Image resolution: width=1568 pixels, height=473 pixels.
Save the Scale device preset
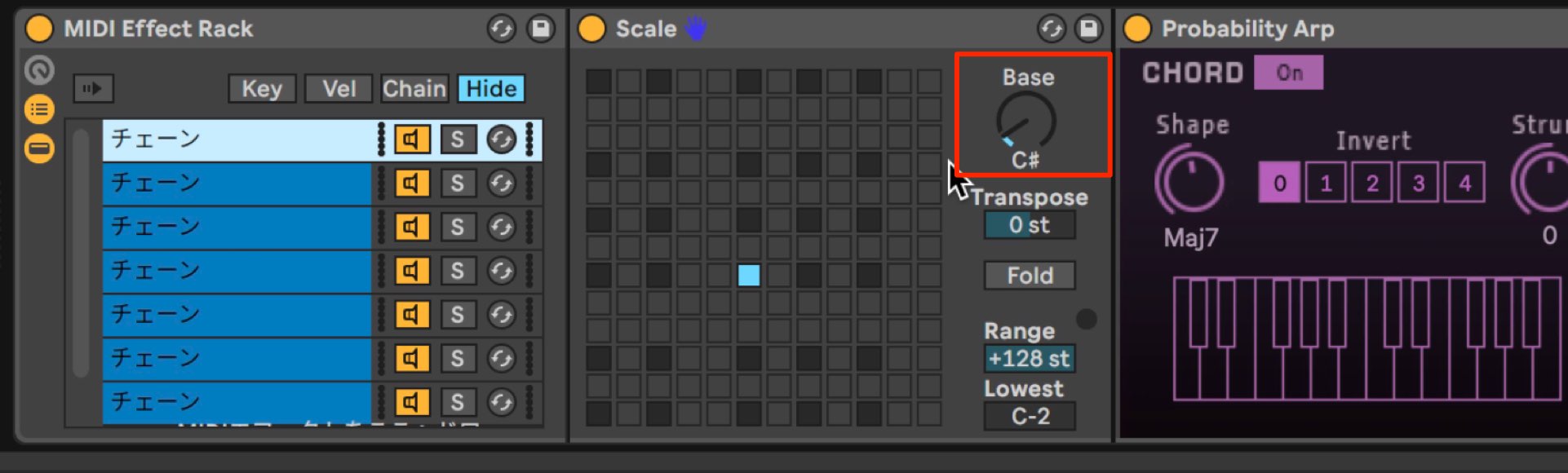[1089, 29]
